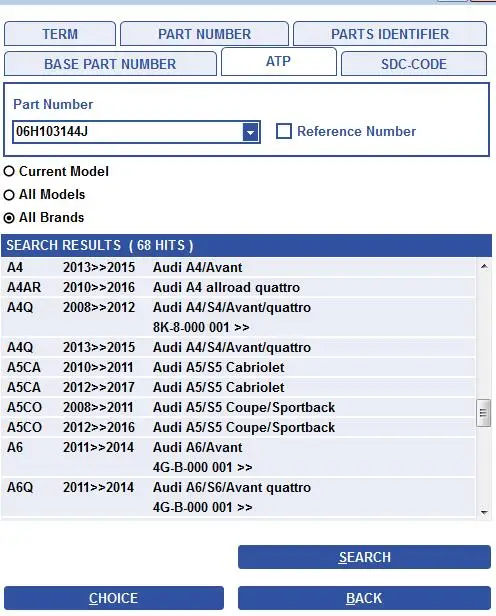Click inside the Part Number input field
Image resolution: width=496 pixels, height=616 pixels.
pos(128,132)
